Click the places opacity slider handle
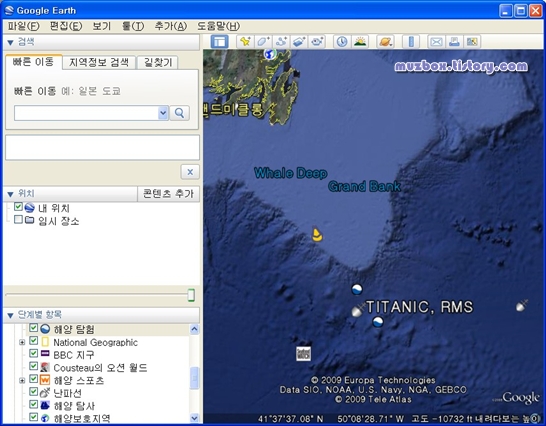546x426 pixels. click(x=191, y=295)
